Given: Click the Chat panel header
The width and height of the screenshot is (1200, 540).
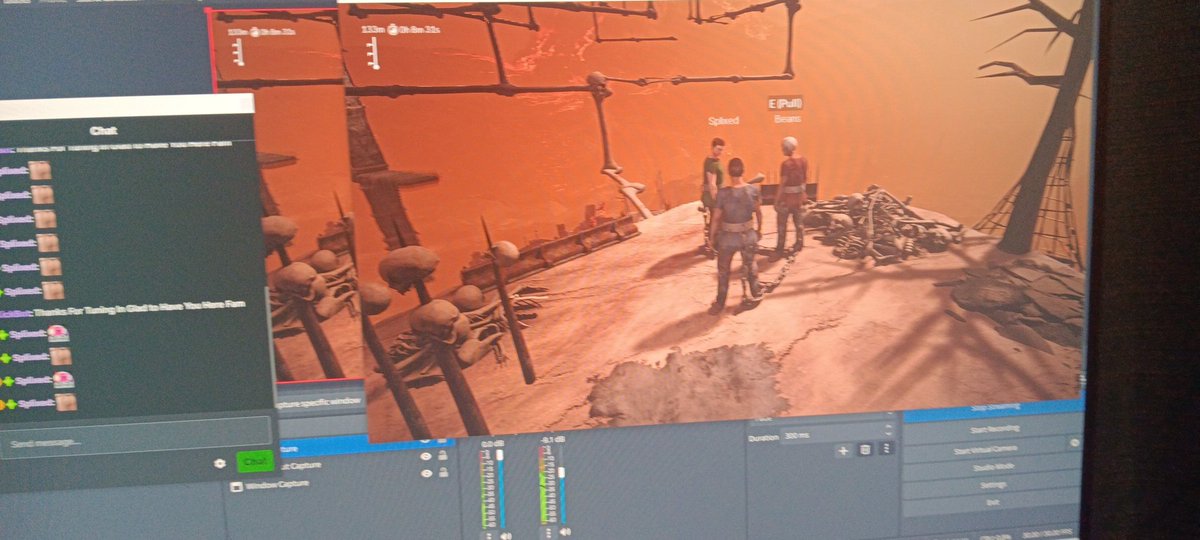Looking at the screenshot, I should [x=105, y=130].
